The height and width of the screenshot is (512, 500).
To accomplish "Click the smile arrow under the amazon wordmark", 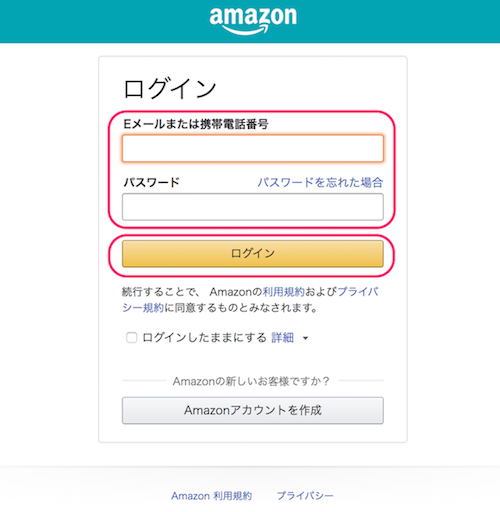I will [246, 30].
